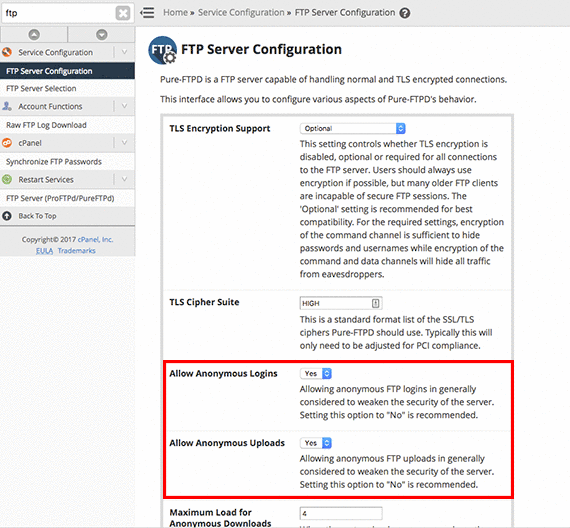Open the cPanel sidebar heading
Viewport: 570px width, 528px height.
30,143
